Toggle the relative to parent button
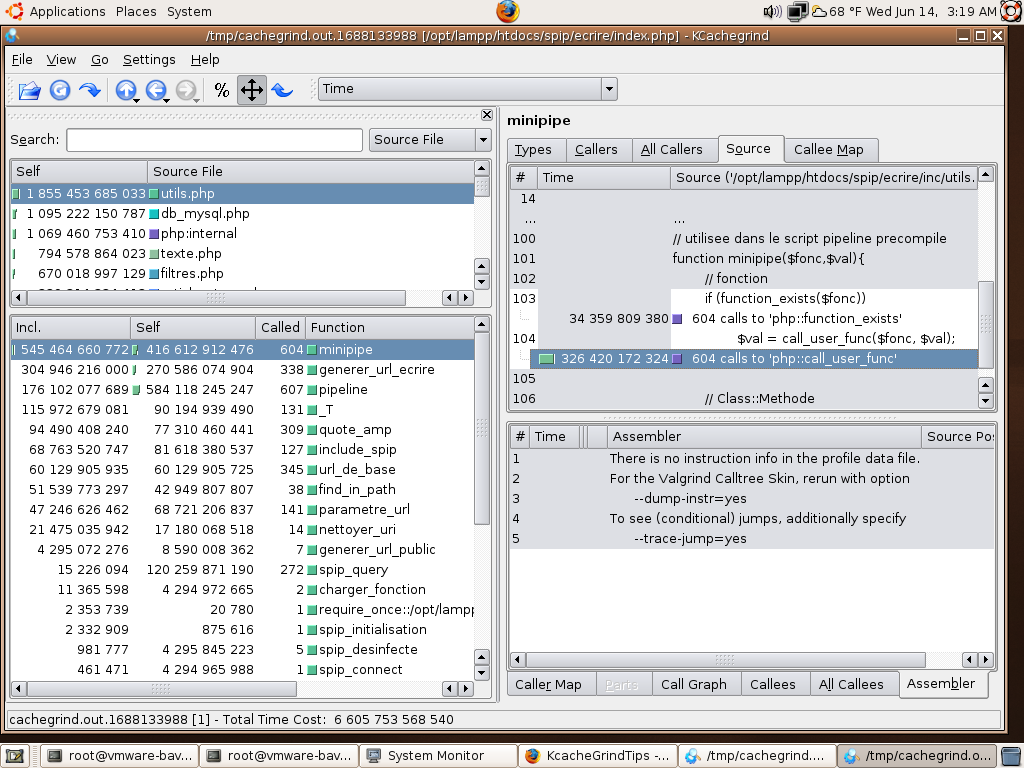This screenshot has height=768, width=1024. click(x=282, y=90)
